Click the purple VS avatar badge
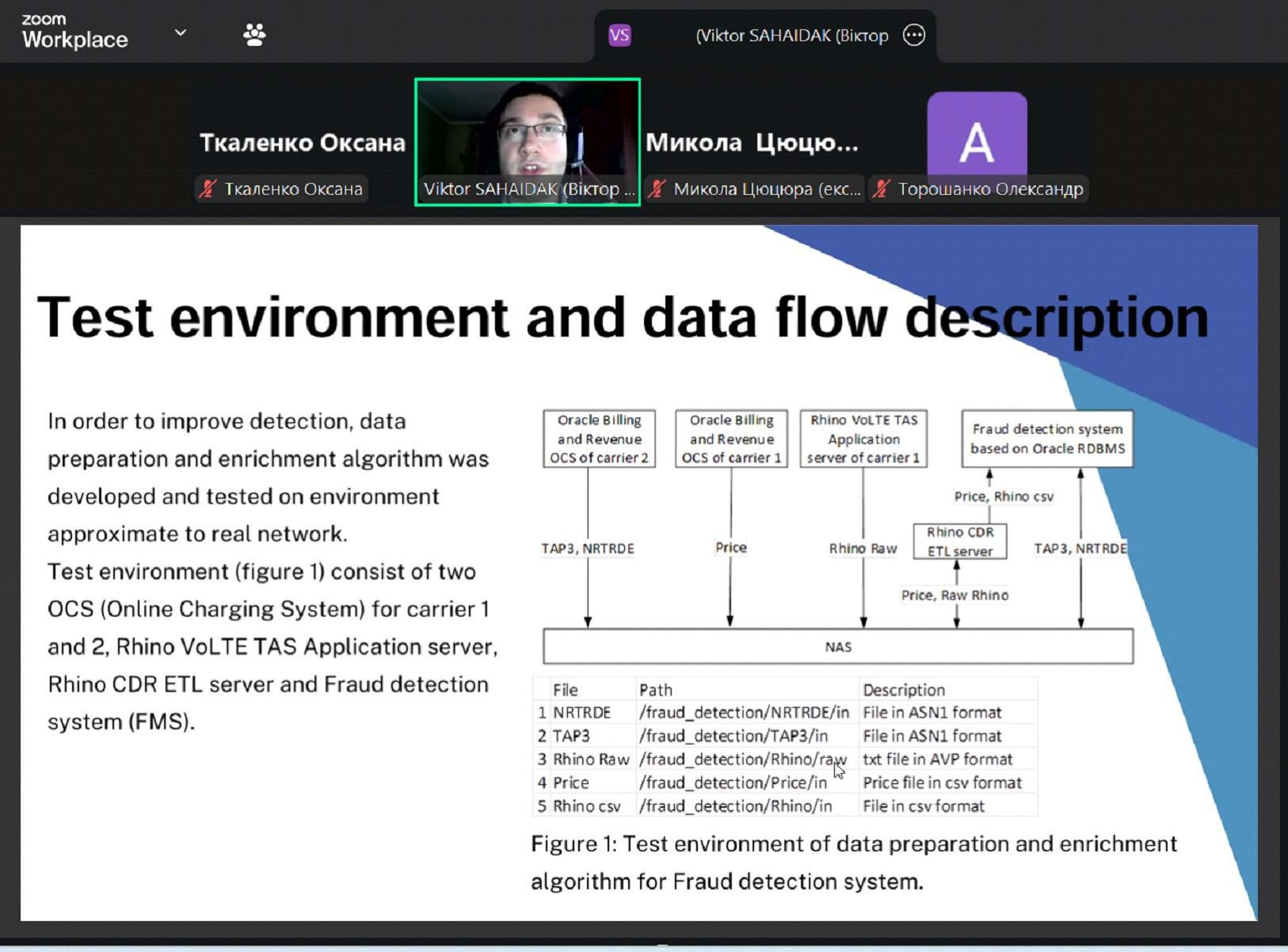1288x952 pixels. tap(619, 36)
